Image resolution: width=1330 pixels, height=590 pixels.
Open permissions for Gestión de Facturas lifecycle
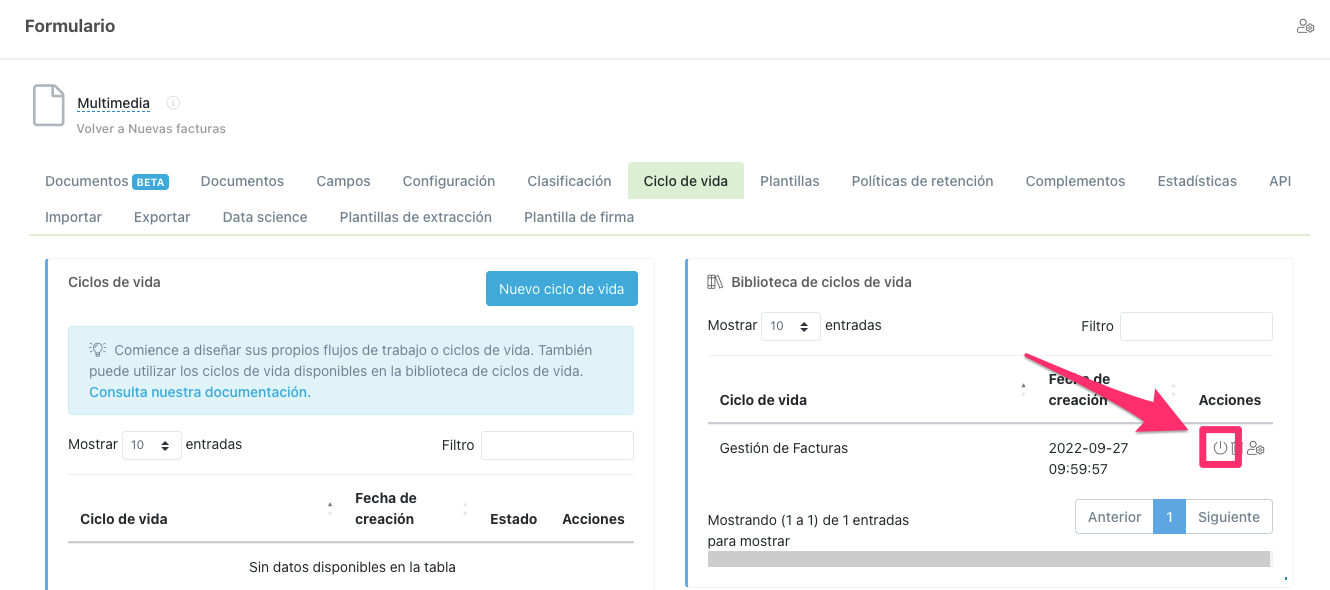(1255, 448)
